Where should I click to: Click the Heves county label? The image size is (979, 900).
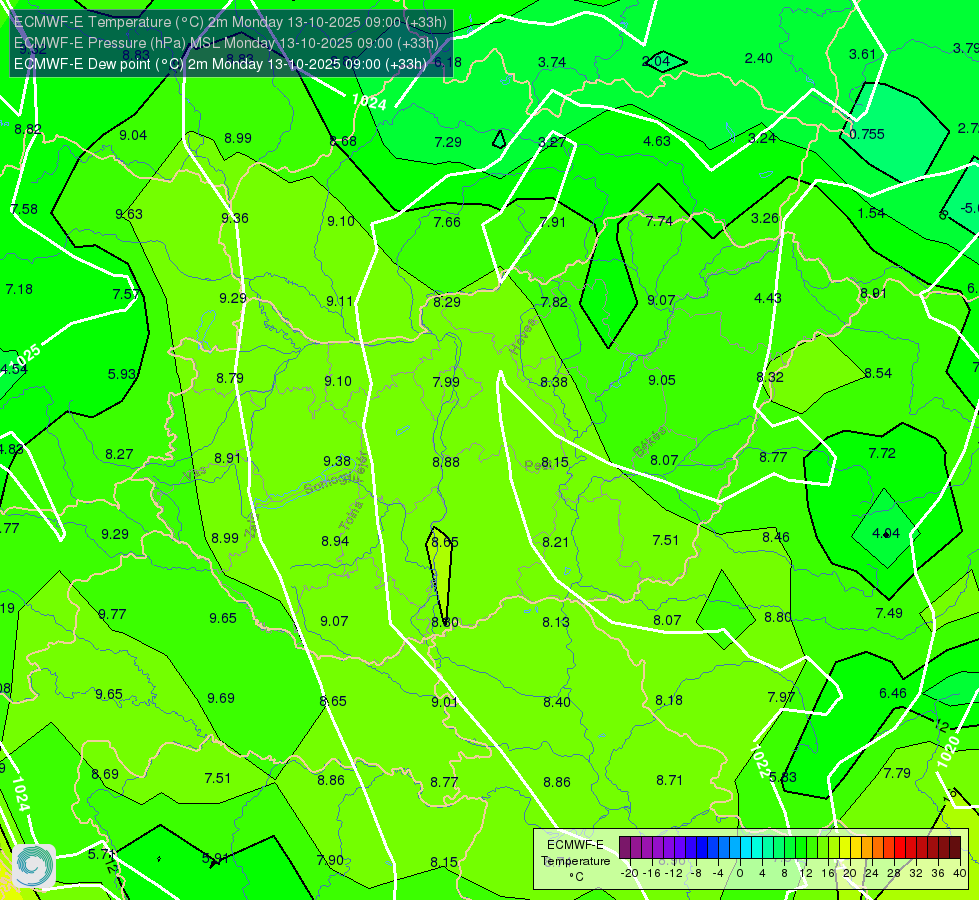coord(523,336)
